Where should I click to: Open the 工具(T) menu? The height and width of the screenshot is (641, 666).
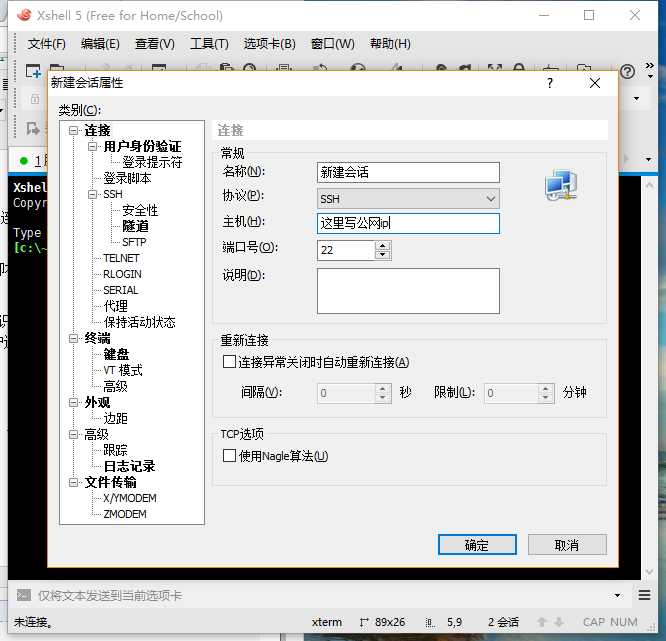(209, 44)
